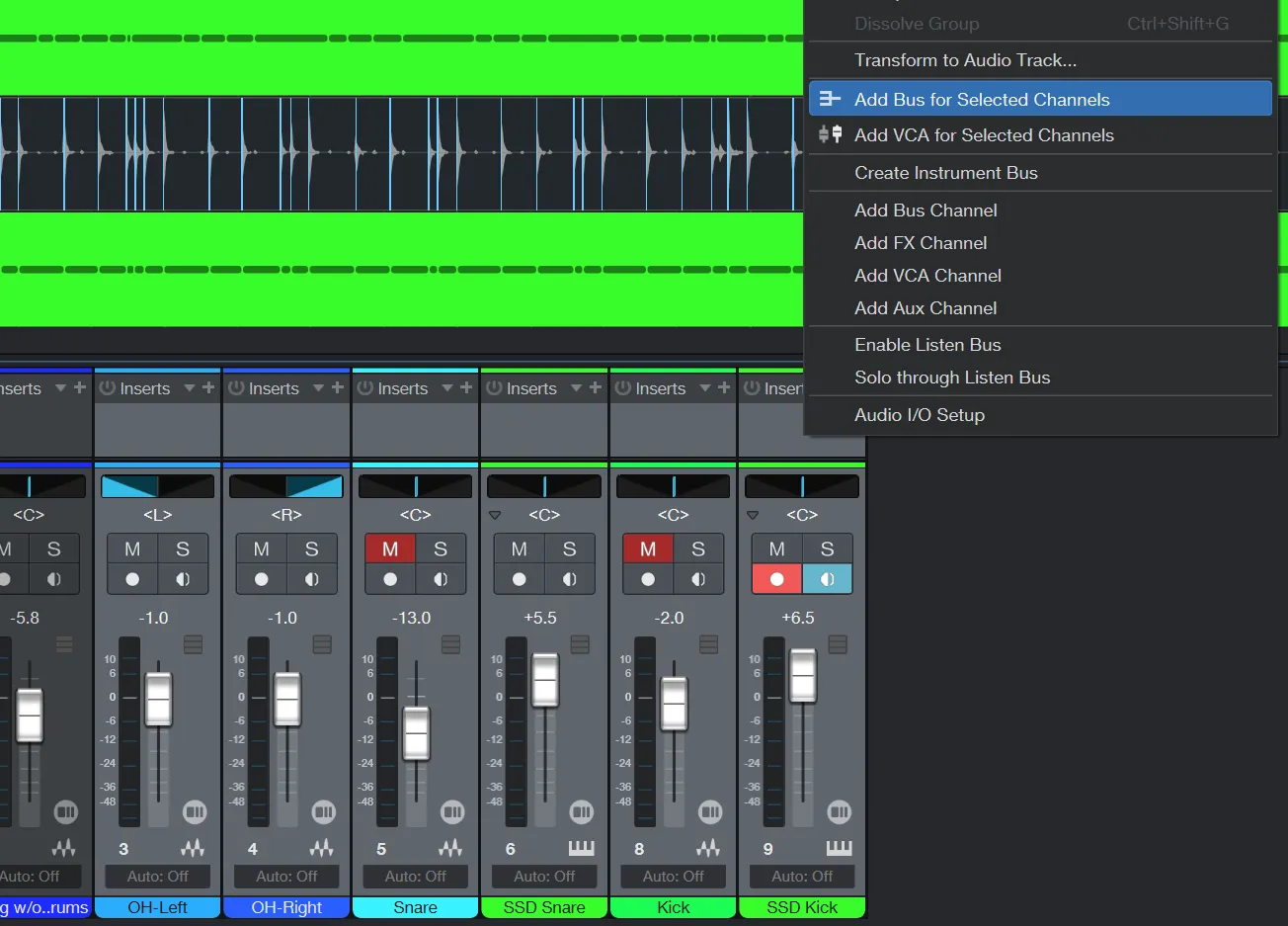Click the audio waveform icon on Kick channel
This screenshot has height=926, width=1288.
[x=708, y=848]
